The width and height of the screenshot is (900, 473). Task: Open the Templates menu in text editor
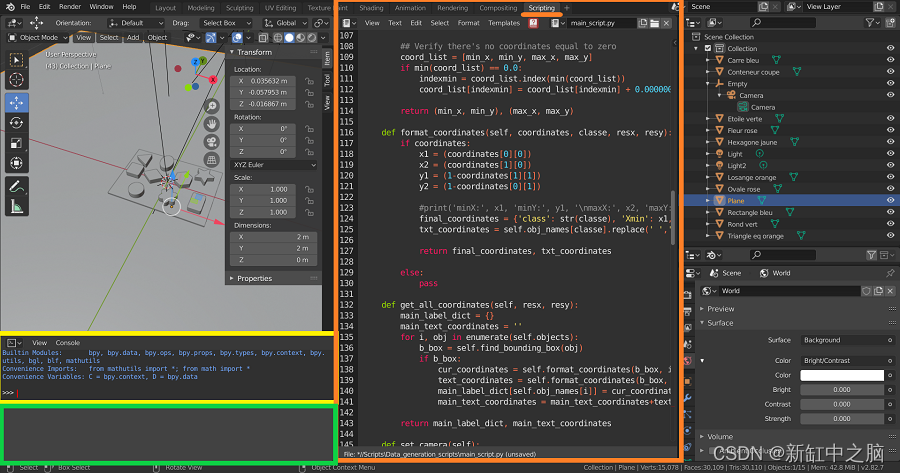pos(503,23)
